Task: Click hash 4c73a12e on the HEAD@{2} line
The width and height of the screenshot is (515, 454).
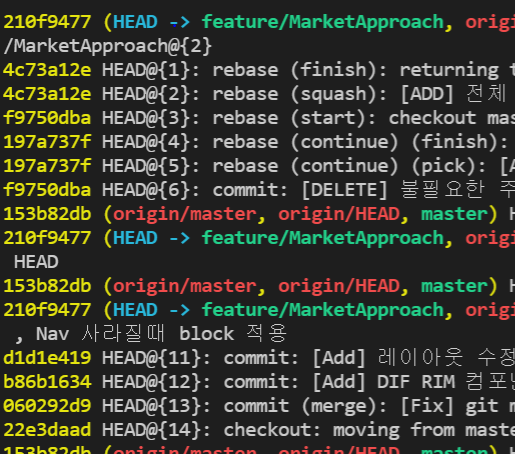Action: (47, 94)
